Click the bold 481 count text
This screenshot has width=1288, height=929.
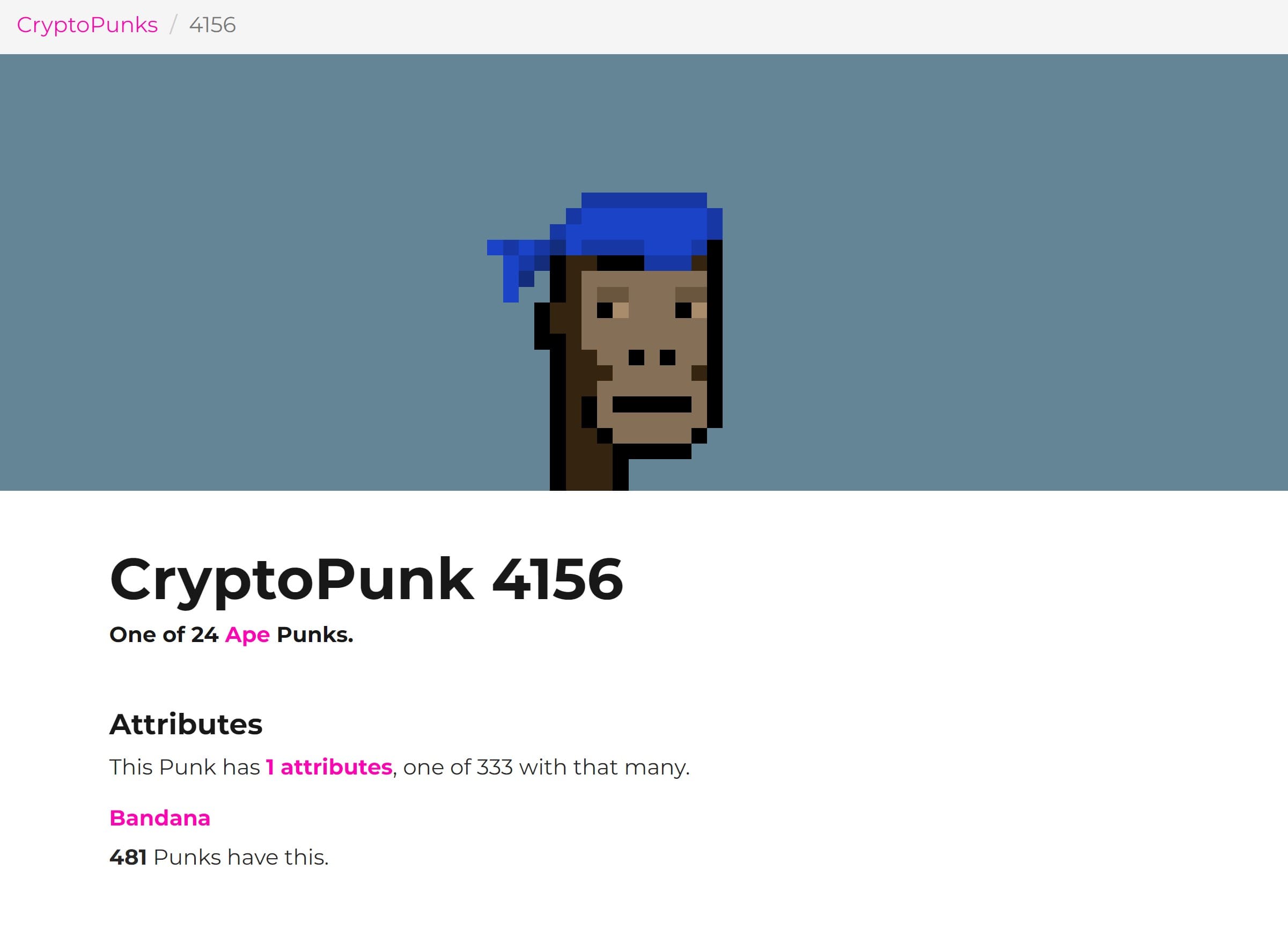(128, 857)
